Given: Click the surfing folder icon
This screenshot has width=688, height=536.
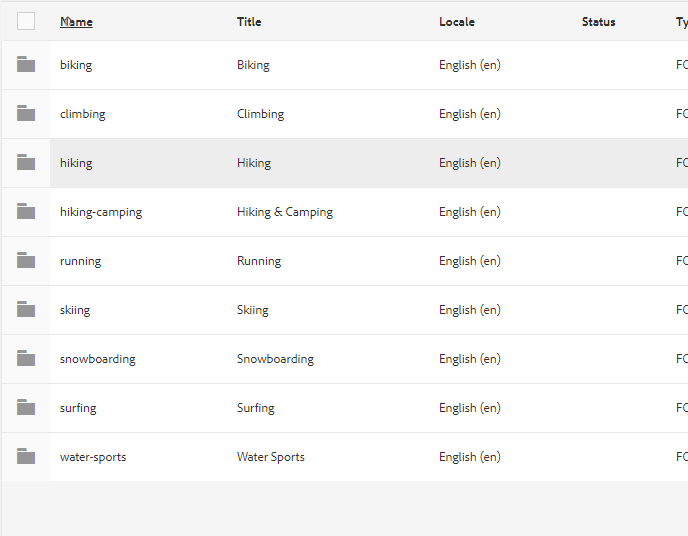Looking at the screenshot, I should [x=26, y=408].
